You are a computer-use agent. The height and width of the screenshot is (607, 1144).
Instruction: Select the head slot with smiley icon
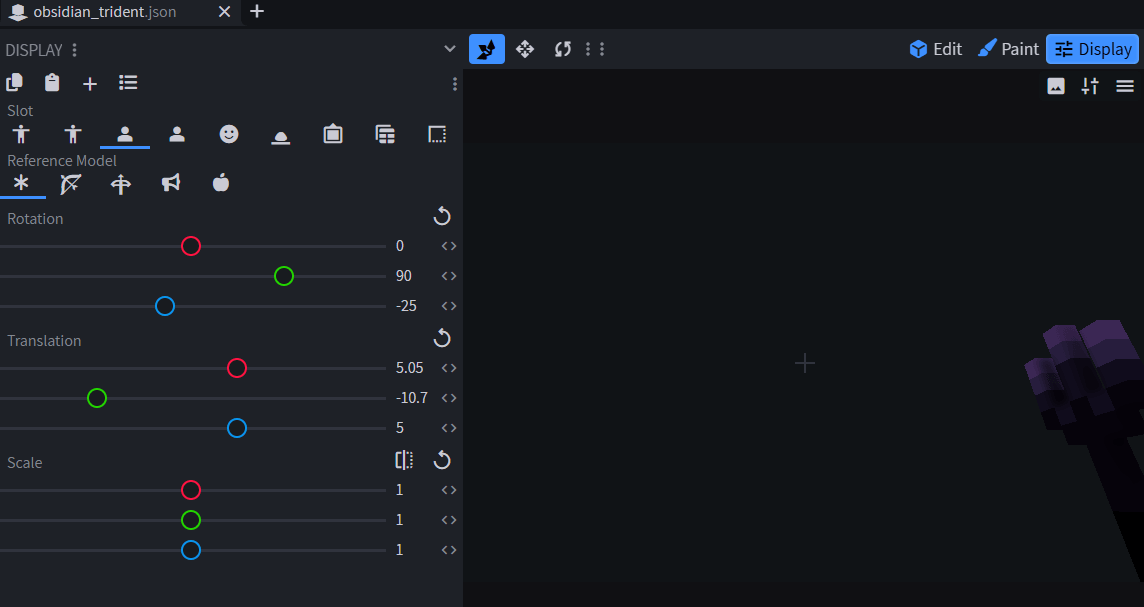pos(229,134)
